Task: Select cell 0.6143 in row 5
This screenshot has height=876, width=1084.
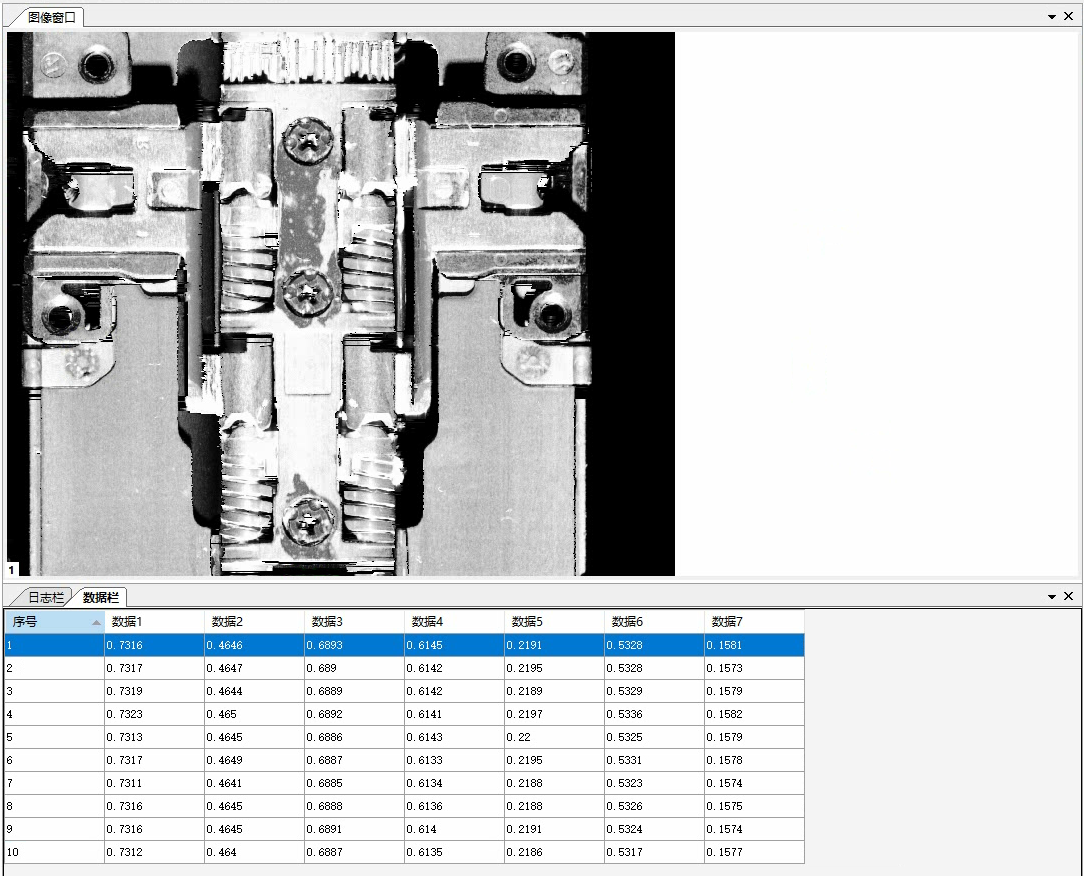Action: 454,737
